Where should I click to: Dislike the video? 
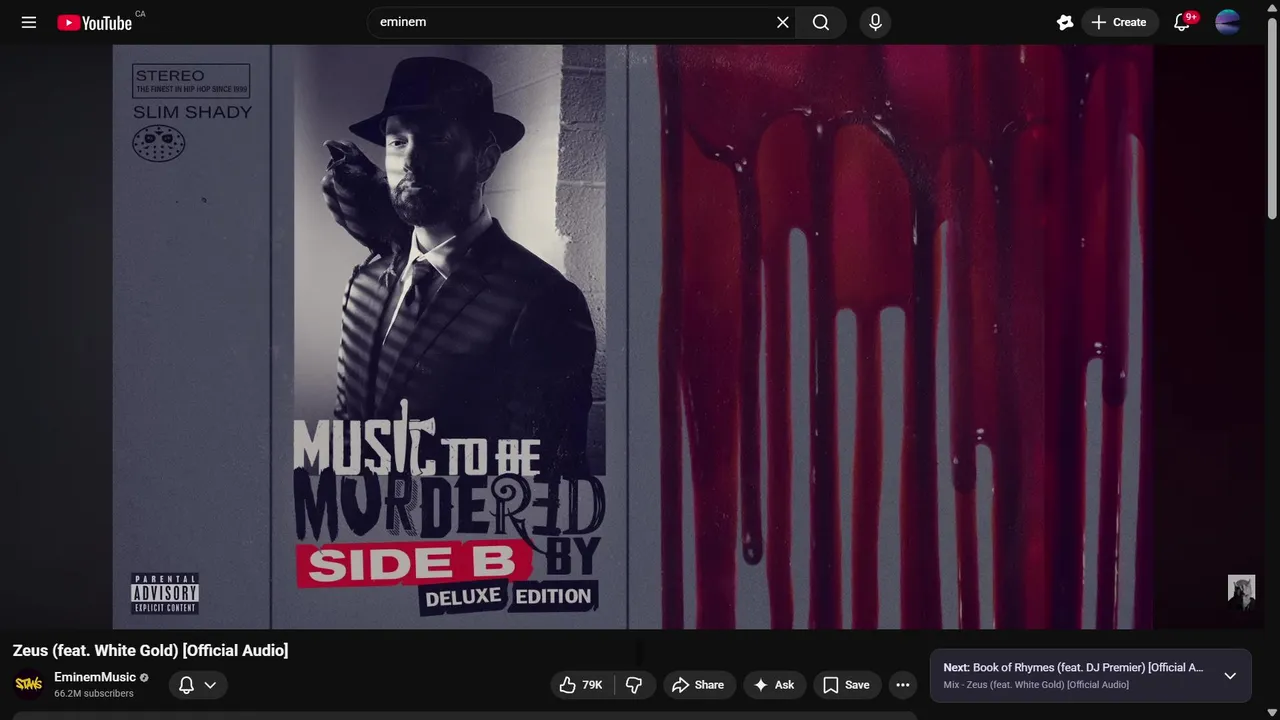pyautogui.click(x=634, y=685)
